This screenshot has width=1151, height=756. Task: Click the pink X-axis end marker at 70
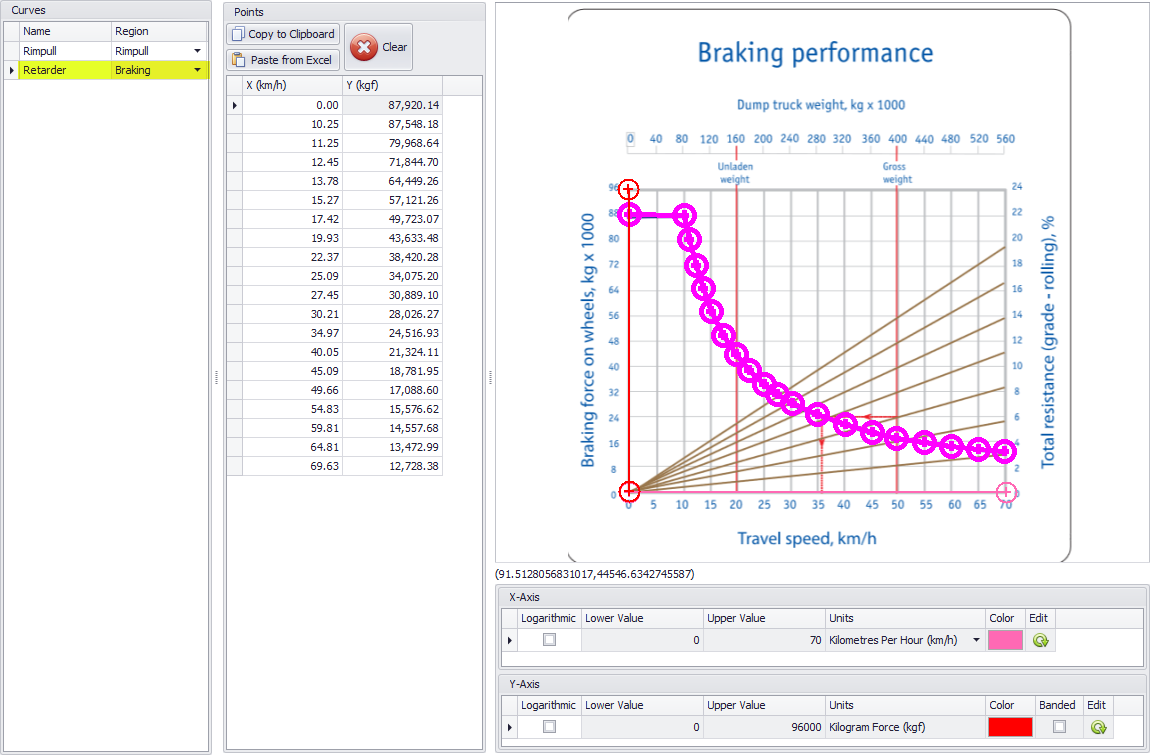[x=1006, y=491]
